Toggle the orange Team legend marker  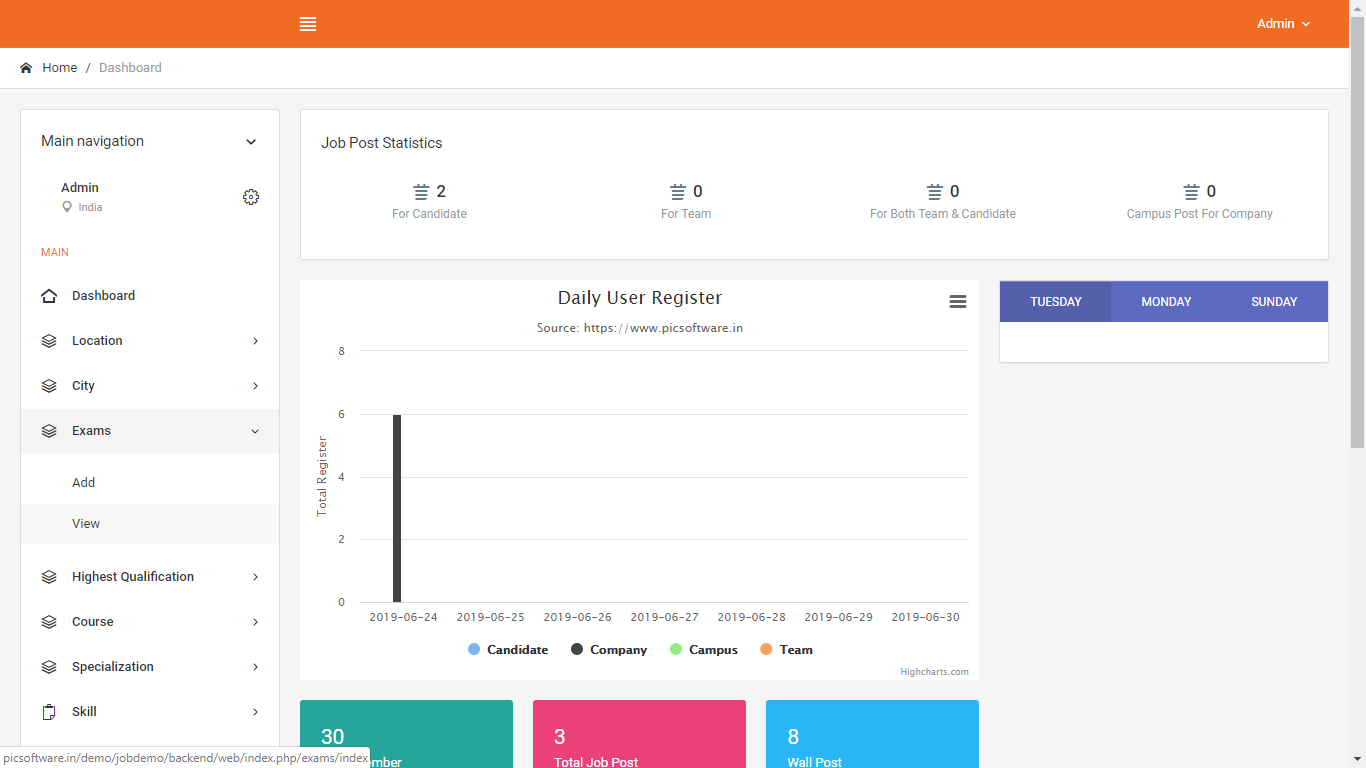coord(767,650)
